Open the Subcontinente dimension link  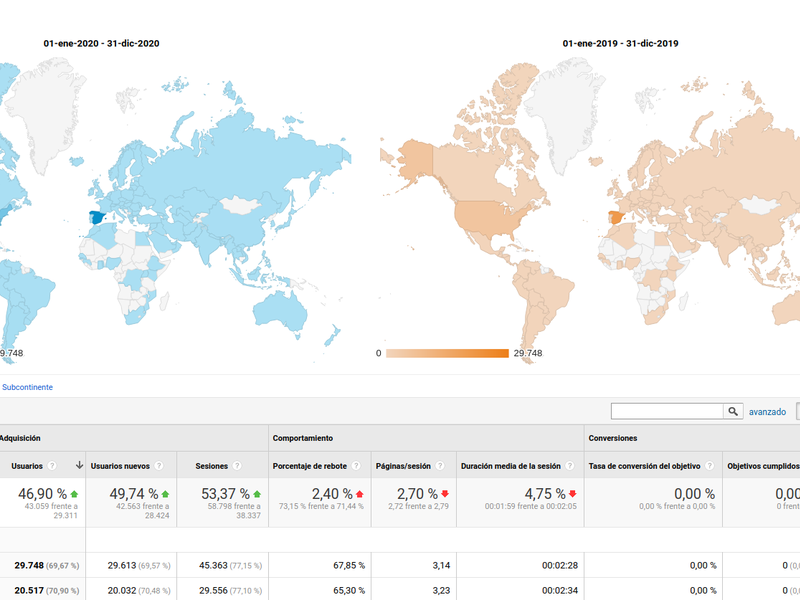pyautogui.click(x=27, y=387)
